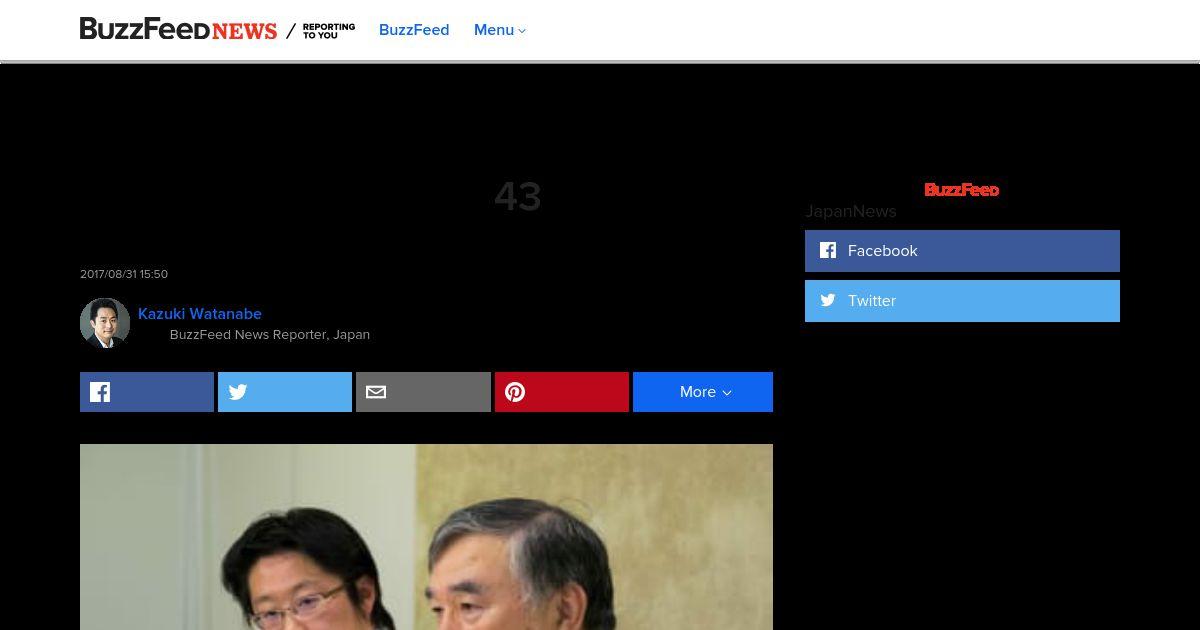Image resolution: width=1200 pixels, height=630 pixels.
Task: Expand the Menu dropdown
Action: pos(500,30)
